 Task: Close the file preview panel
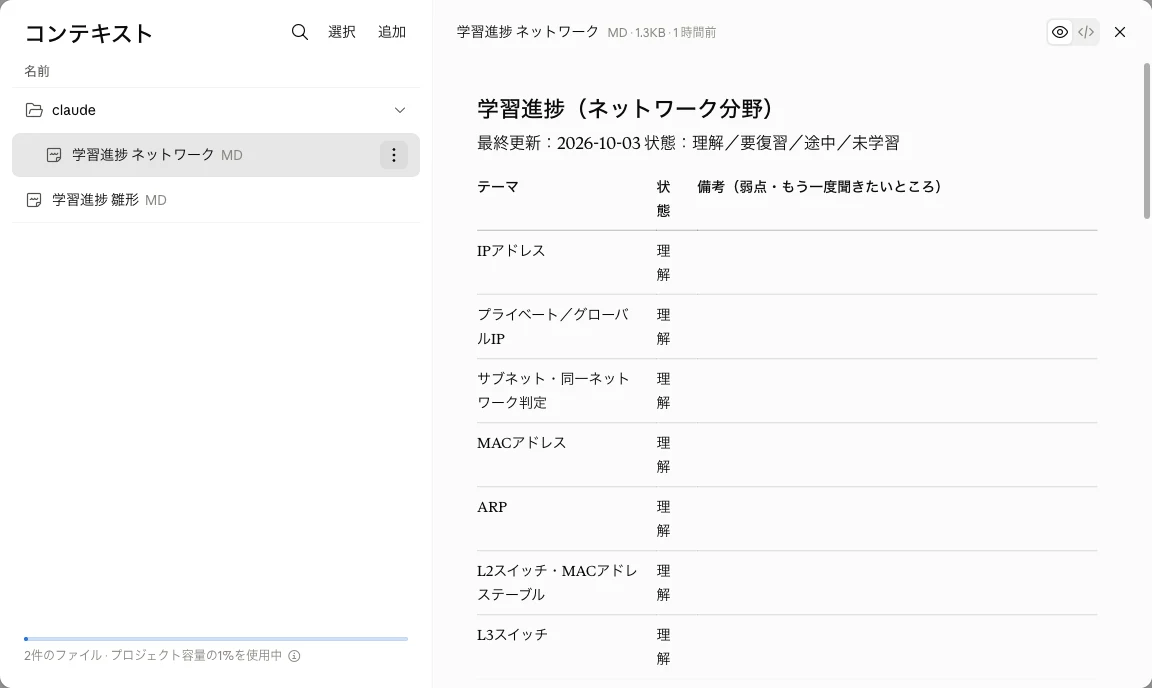1120,32
